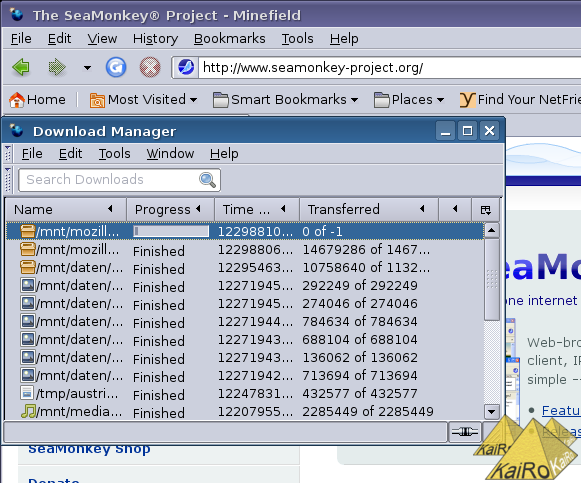
Task: Select image download with 136062 of 136062
Action: click(245, 358)
